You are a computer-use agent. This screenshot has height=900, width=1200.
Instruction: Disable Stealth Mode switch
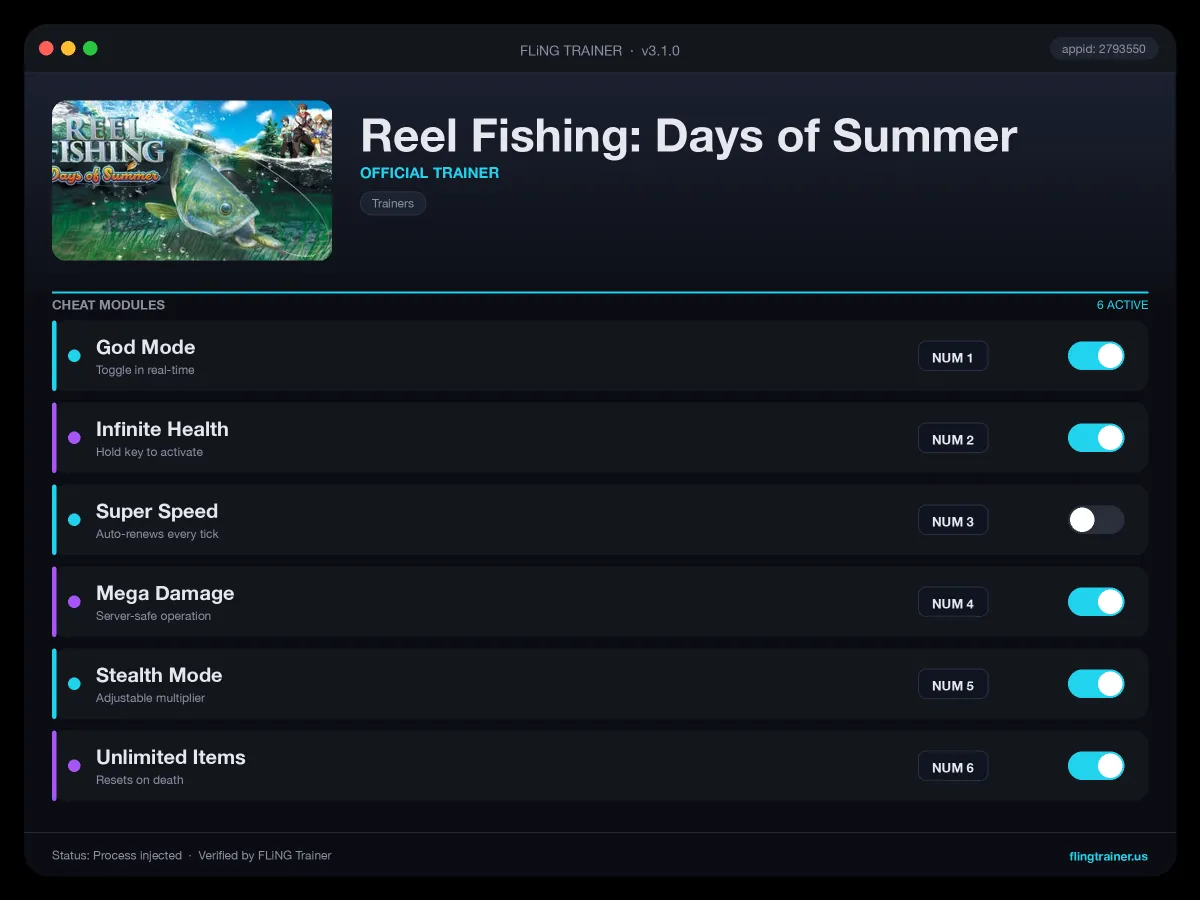1096,684
